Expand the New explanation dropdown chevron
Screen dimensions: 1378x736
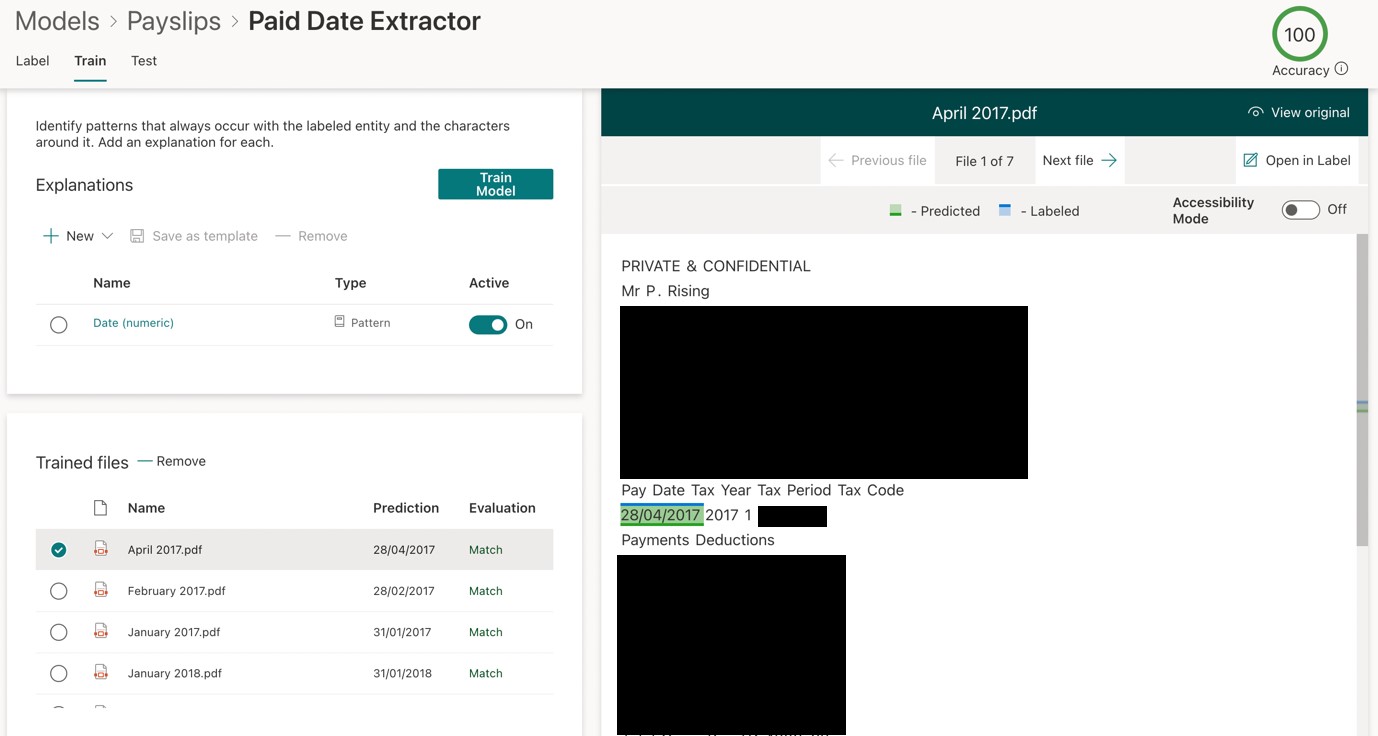click(x=106, y=236)
